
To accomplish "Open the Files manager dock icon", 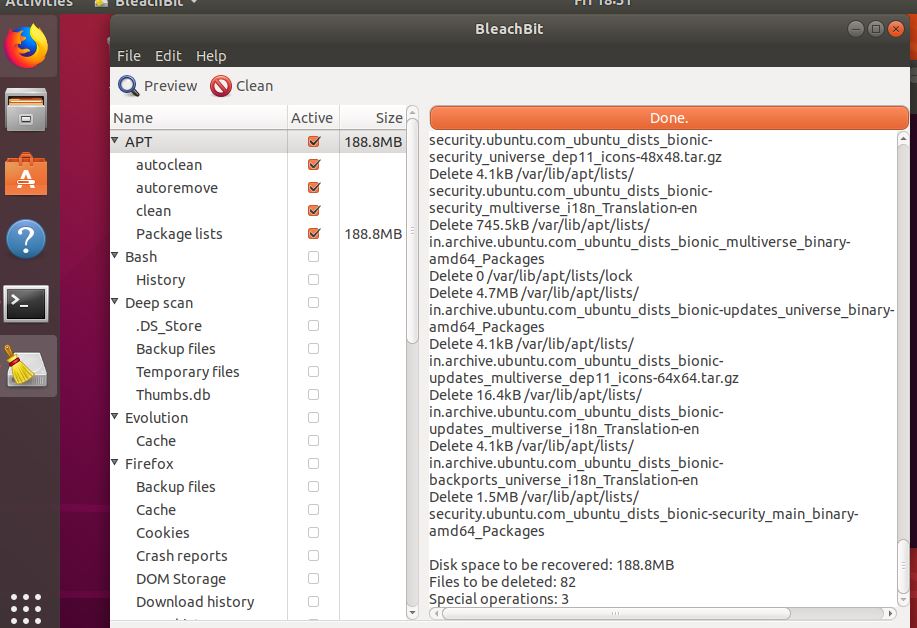I will 26,110.
